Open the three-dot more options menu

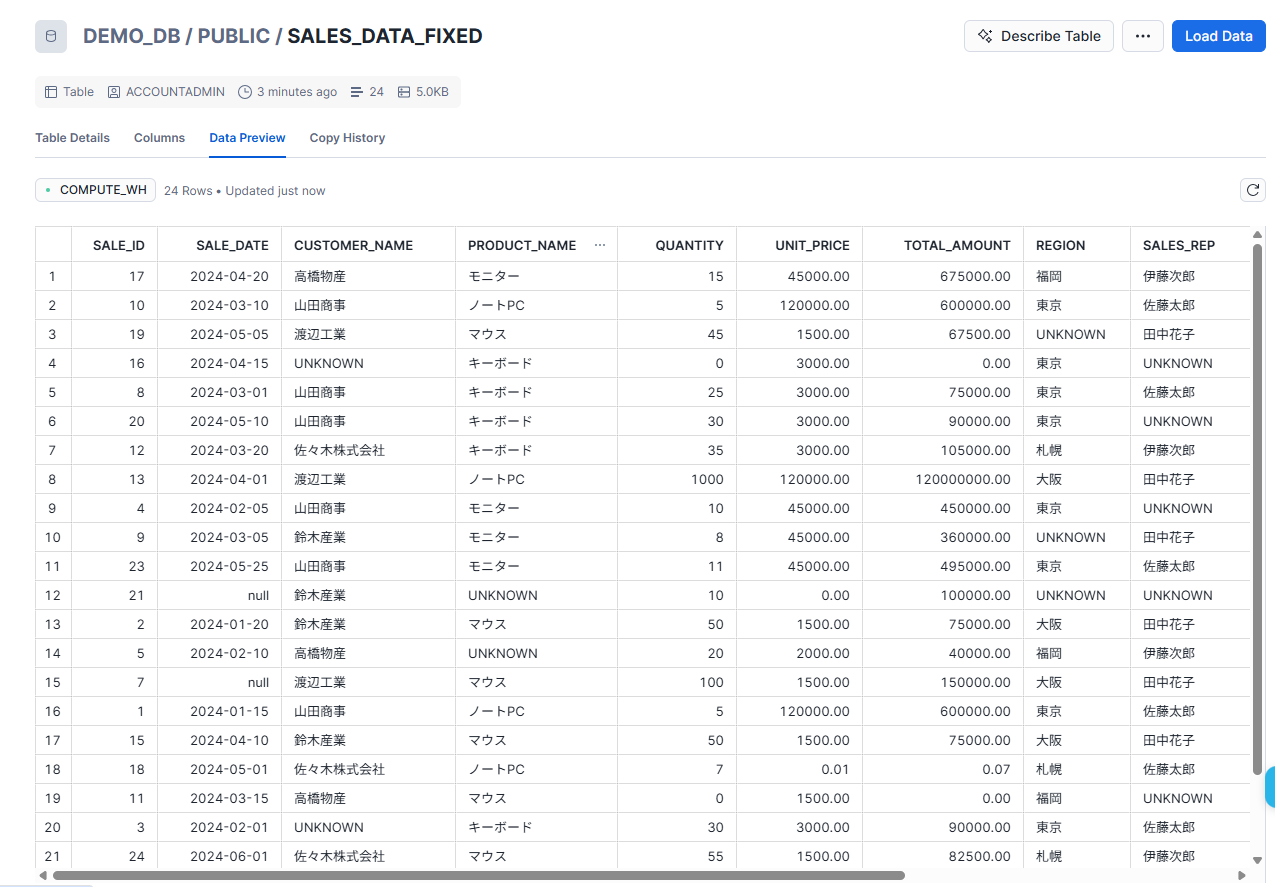pos(1143,36)
